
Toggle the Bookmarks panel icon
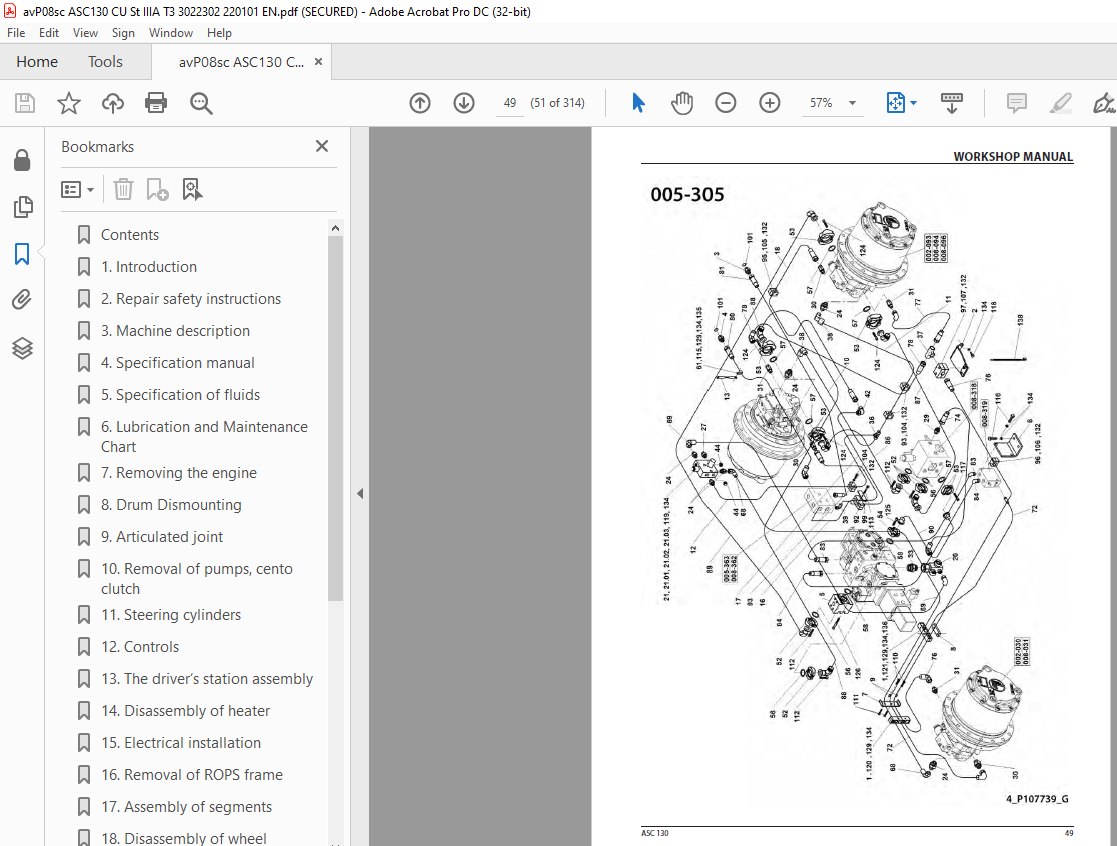point(22,254)
